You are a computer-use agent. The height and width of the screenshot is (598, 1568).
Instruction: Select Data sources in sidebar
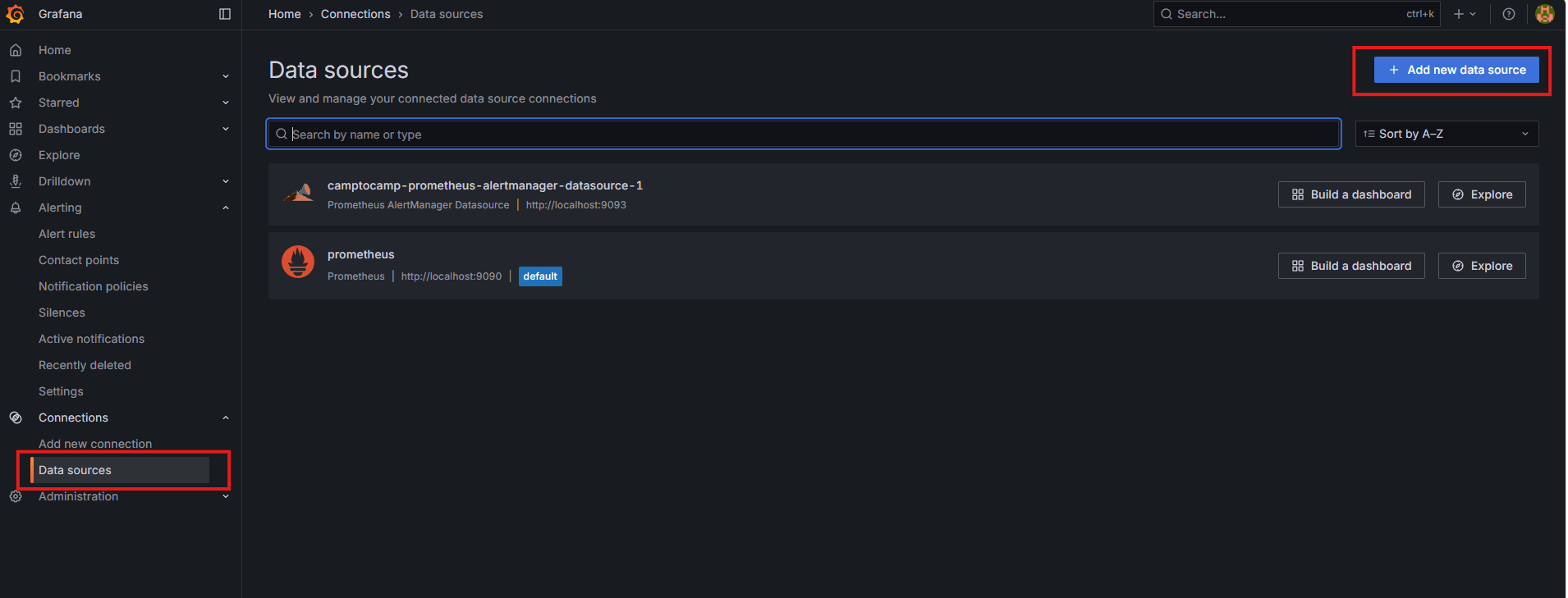[x=120, y=470]
